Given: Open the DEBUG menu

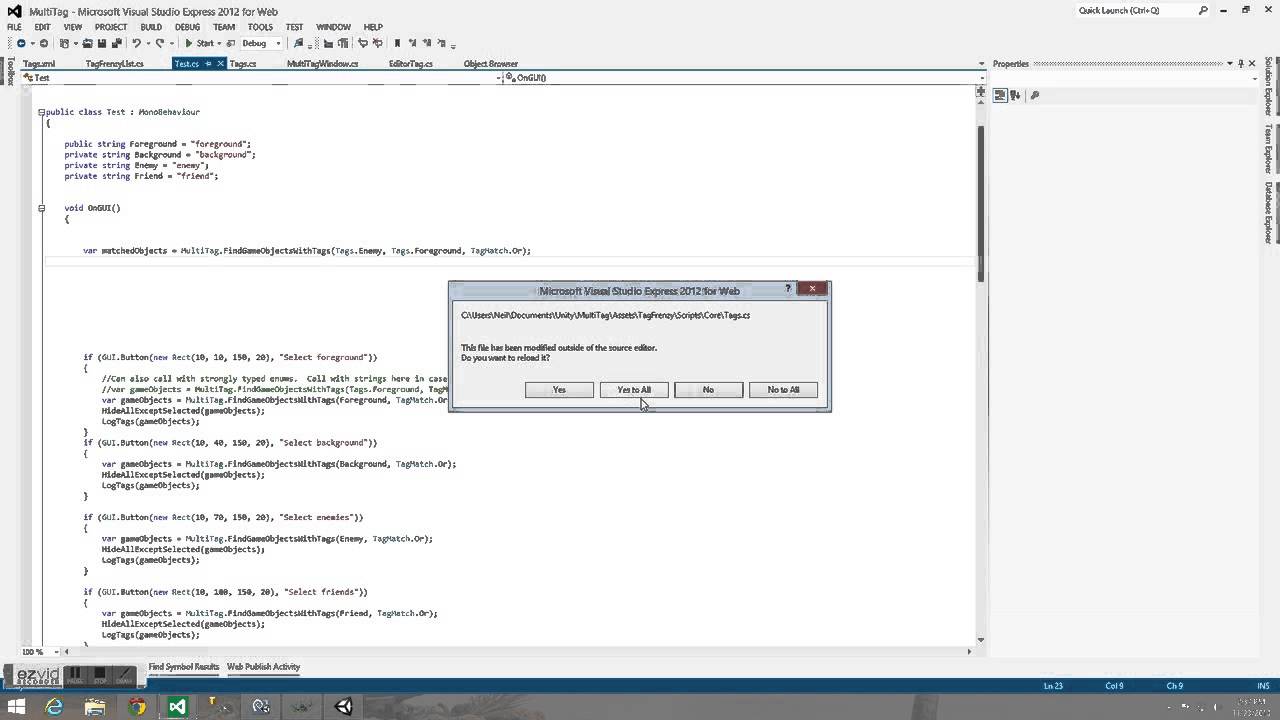Looking at the screenshot, I should click(188, 27).
